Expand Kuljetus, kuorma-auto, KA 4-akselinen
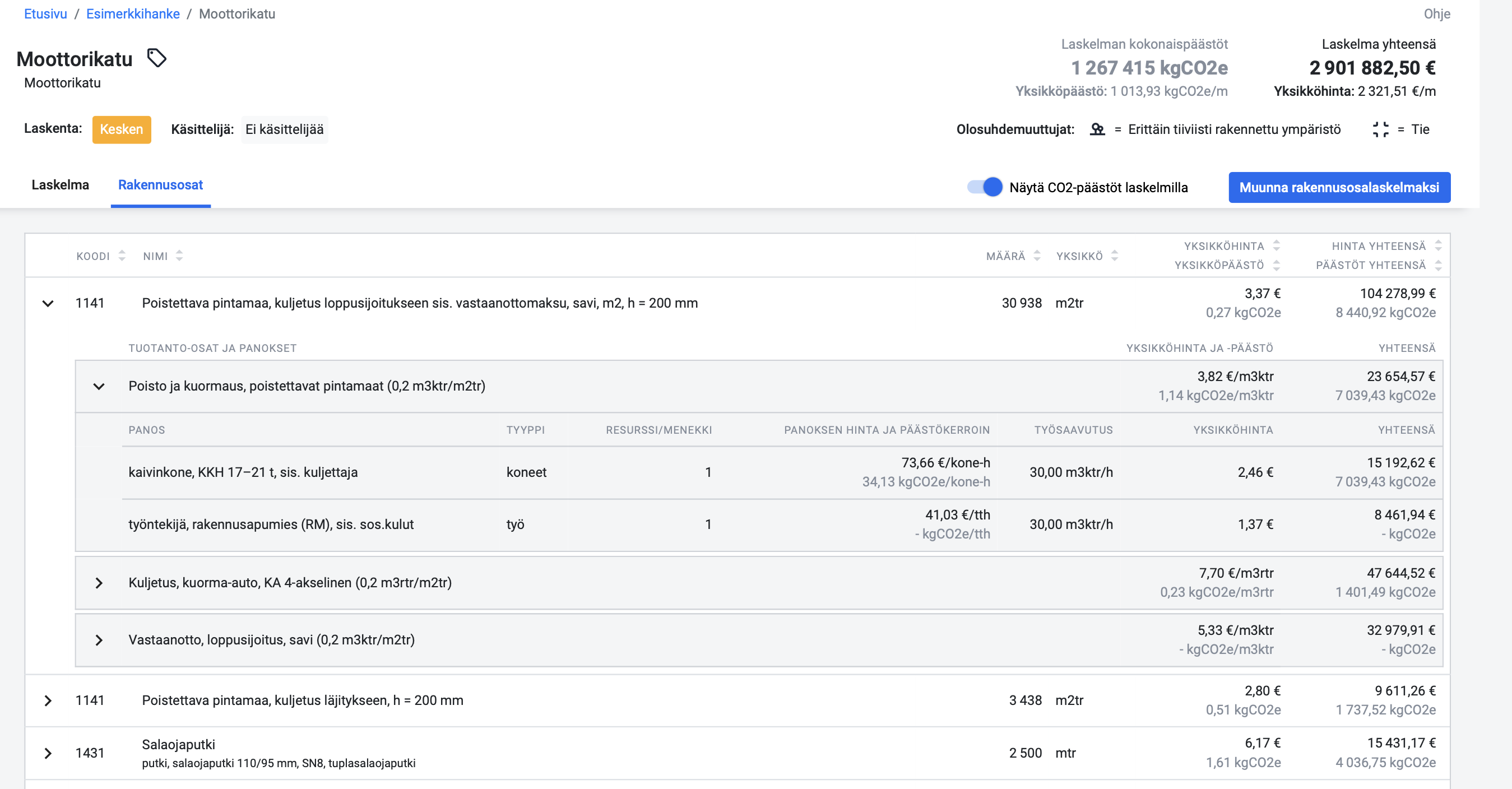 tap(99, 583)
